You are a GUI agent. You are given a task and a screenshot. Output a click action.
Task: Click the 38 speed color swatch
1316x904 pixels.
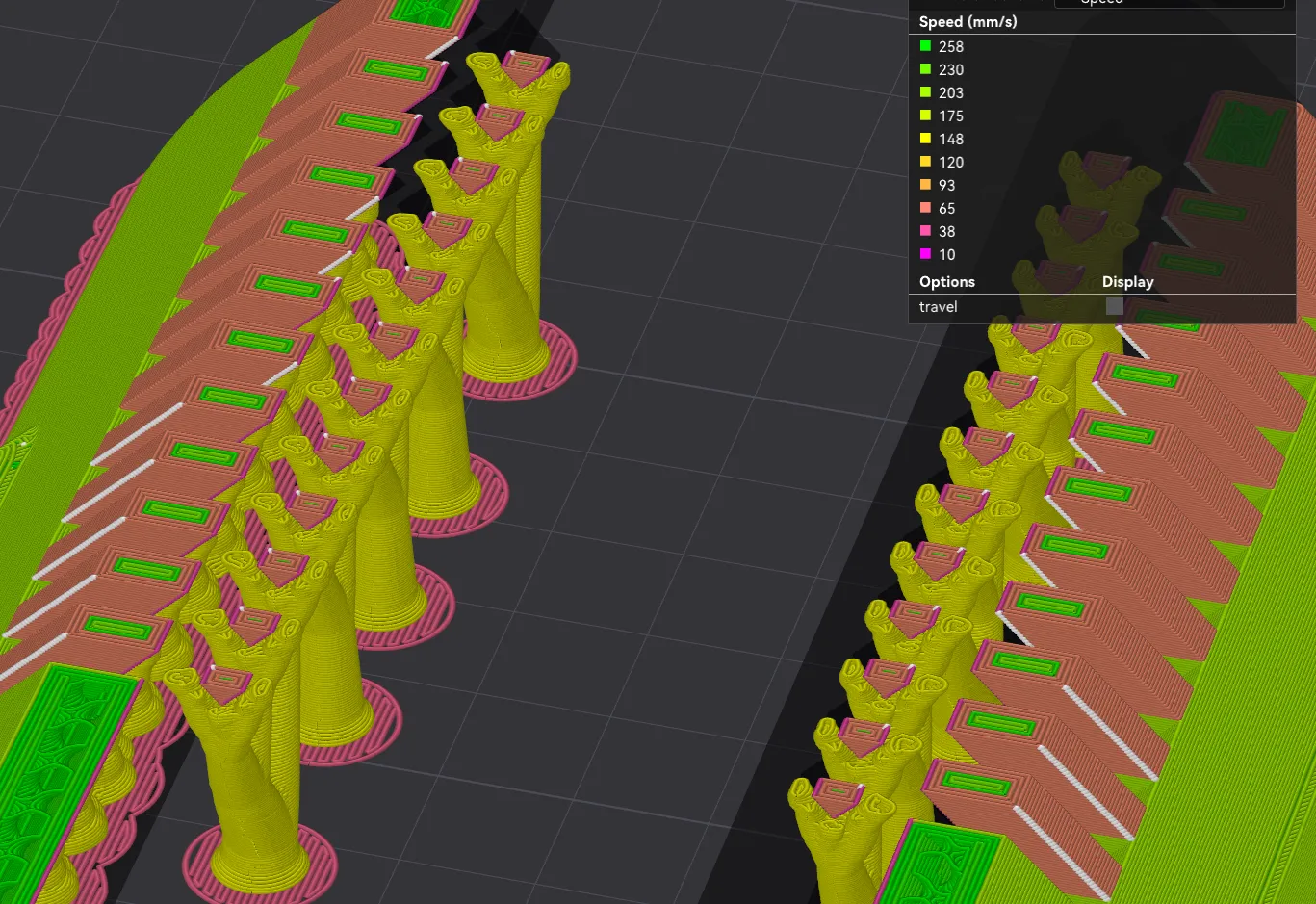coord(925,231)
